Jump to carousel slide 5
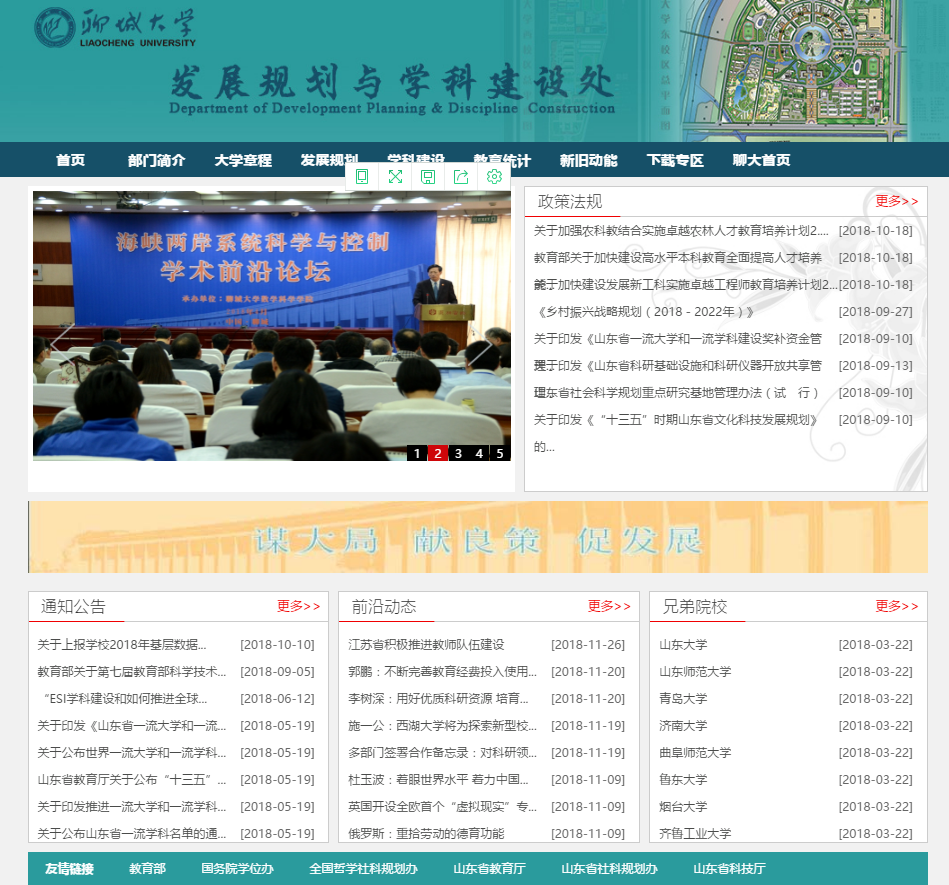The height and width of the screenshot is (885, 949). point(500,453)
